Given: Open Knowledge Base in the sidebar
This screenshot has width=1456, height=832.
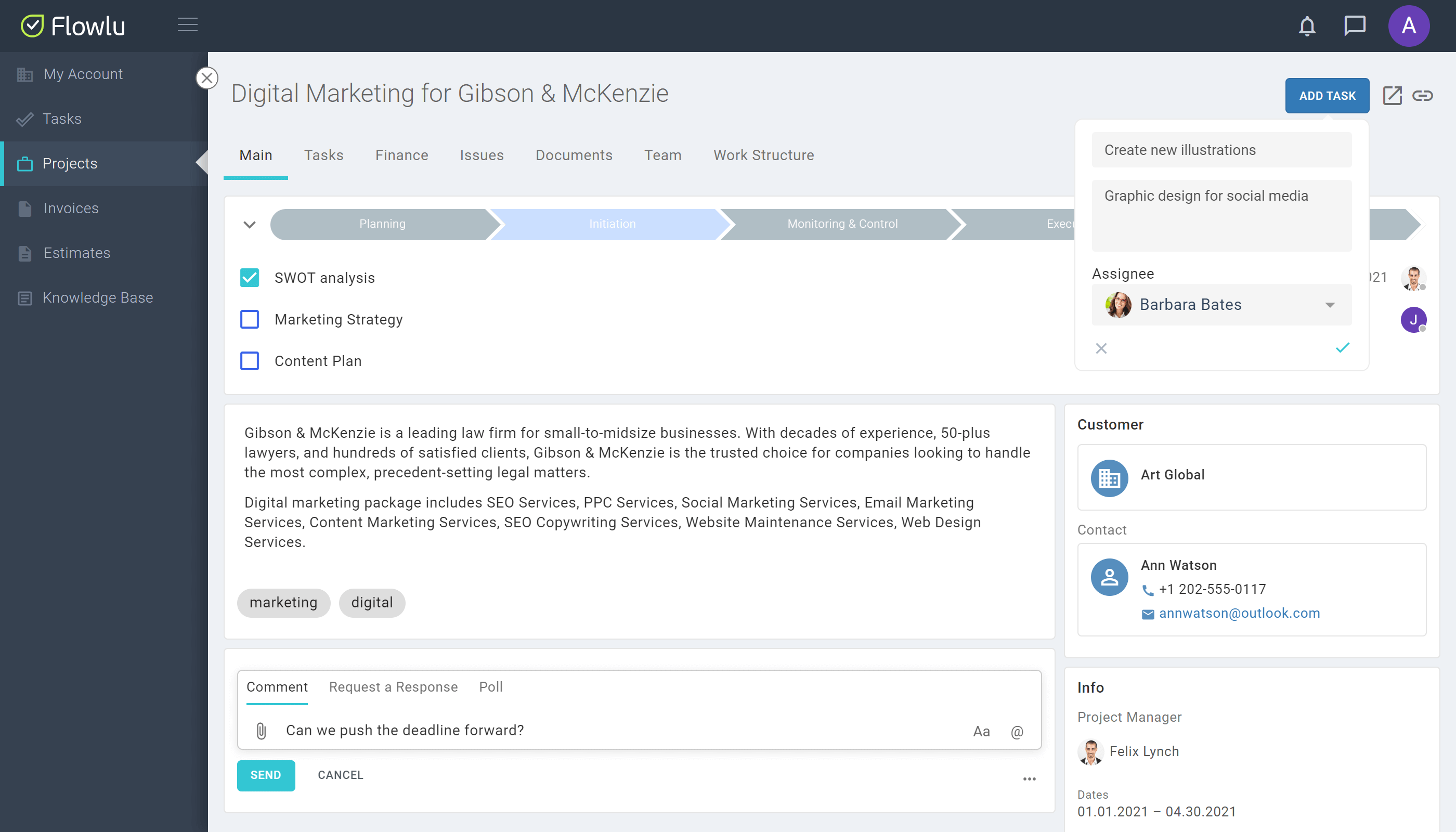Looking at the screenshot, I should tap(98, 297).
